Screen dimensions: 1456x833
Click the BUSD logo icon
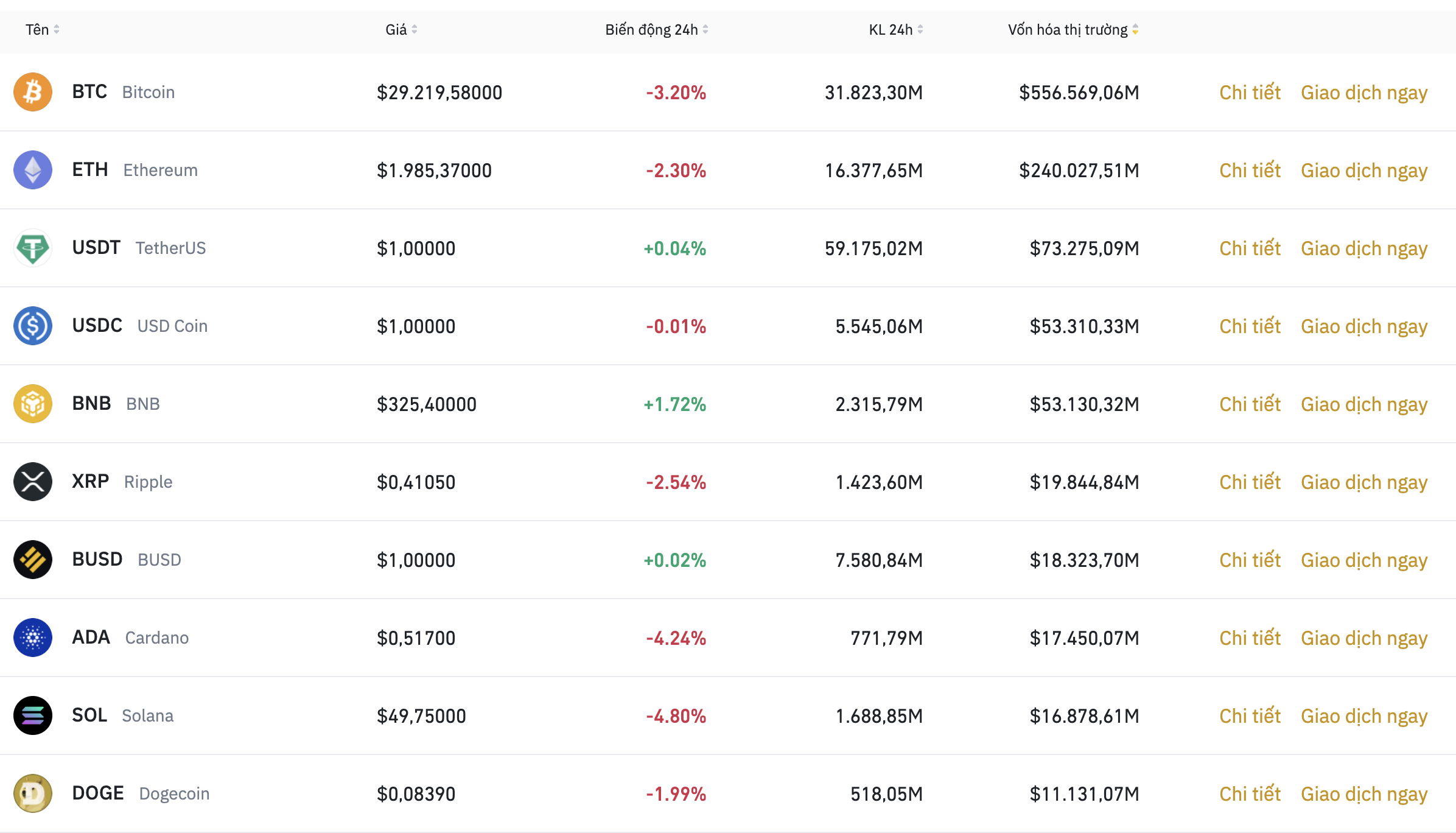click(33, 560)
